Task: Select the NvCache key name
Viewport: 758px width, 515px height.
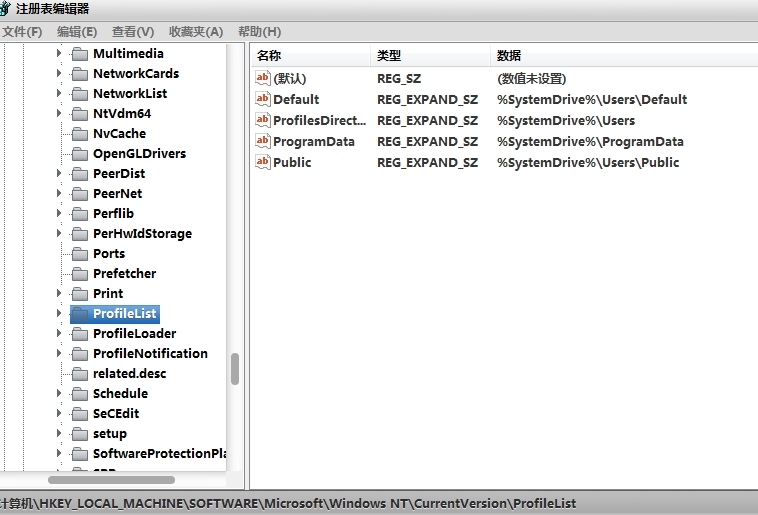Action: (x=119, y=133)
